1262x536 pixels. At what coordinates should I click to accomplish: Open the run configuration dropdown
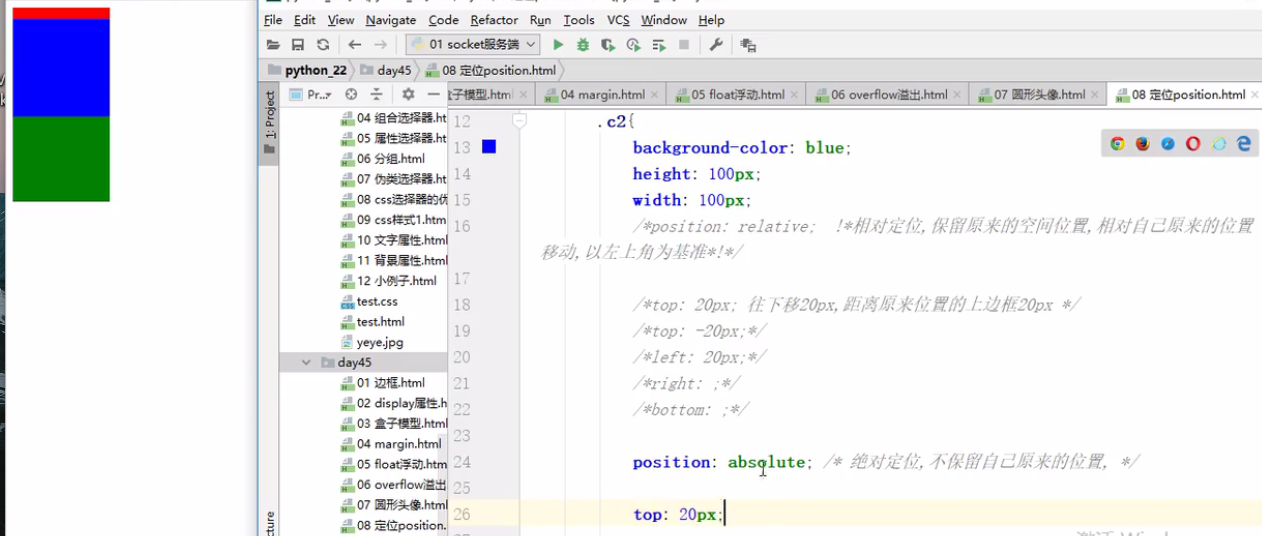pyautogui.click(x=473, y=45)
